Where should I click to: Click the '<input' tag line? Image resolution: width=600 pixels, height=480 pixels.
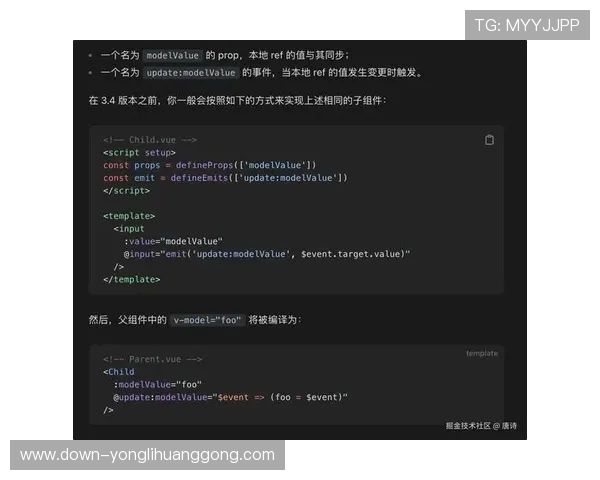click(x=129, y=229)
